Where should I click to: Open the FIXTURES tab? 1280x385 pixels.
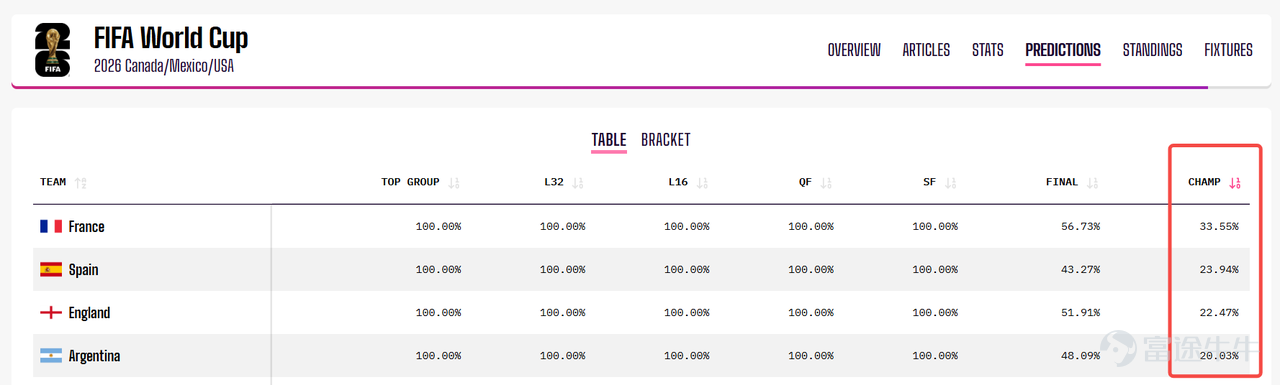pos(1228,50)
